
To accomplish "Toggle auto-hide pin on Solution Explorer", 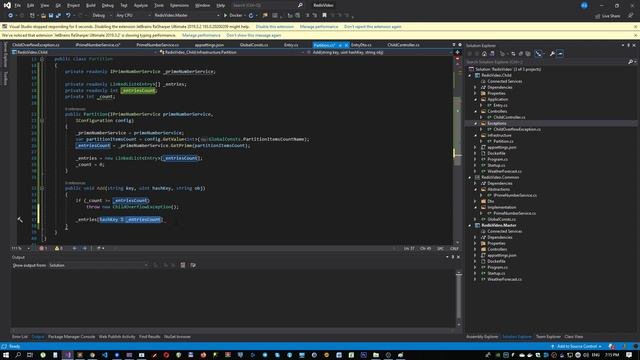I will (x=629, y=45).
